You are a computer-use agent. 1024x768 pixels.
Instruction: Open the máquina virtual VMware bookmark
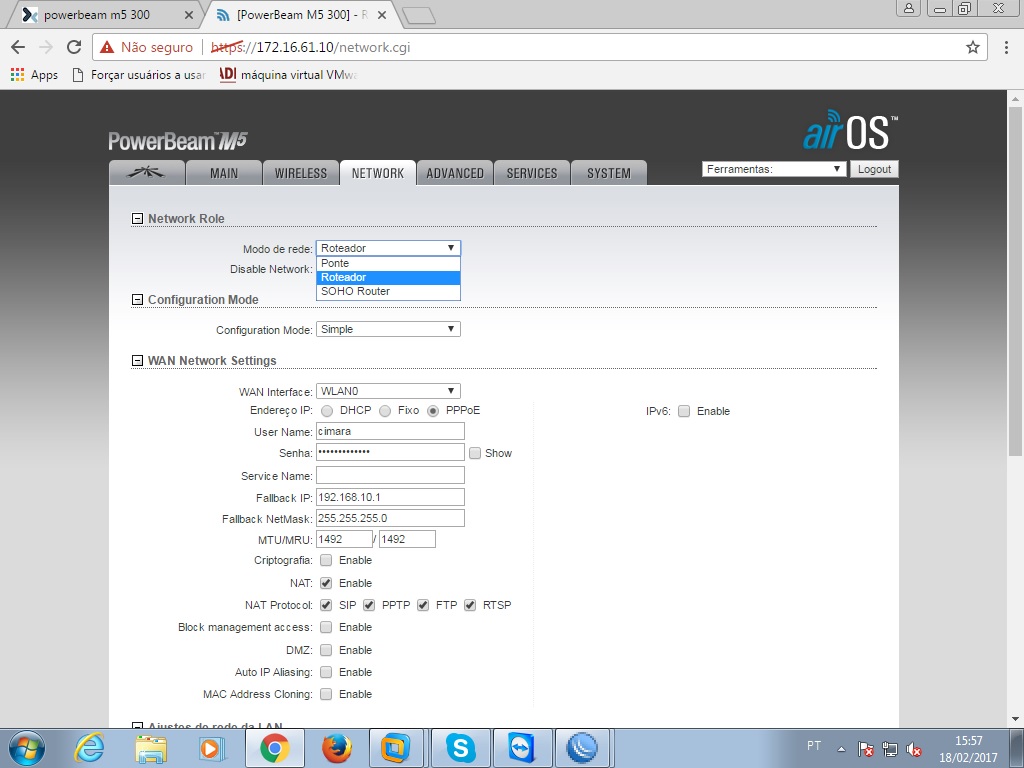coord(289,74)
